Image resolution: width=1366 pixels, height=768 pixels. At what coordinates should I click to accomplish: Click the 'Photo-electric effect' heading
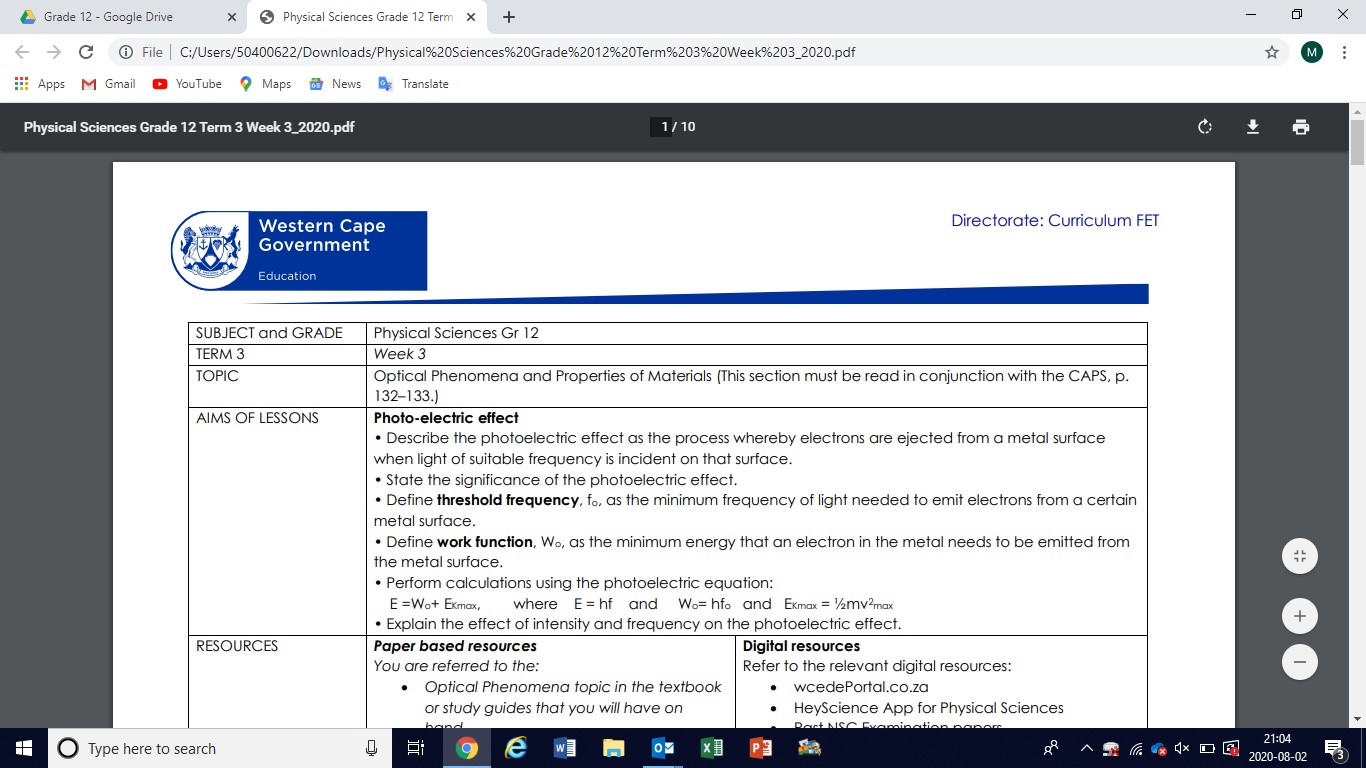(x=446, y=418)
